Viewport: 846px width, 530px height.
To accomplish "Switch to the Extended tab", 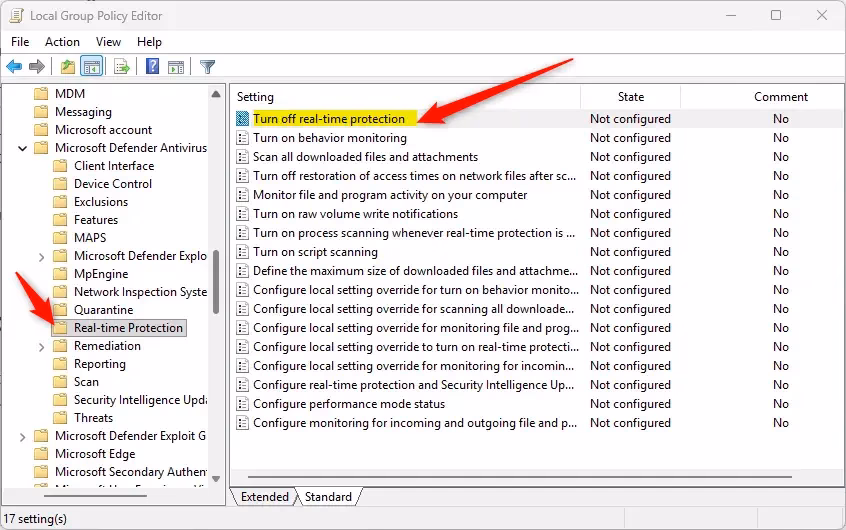I will [264, 497].
